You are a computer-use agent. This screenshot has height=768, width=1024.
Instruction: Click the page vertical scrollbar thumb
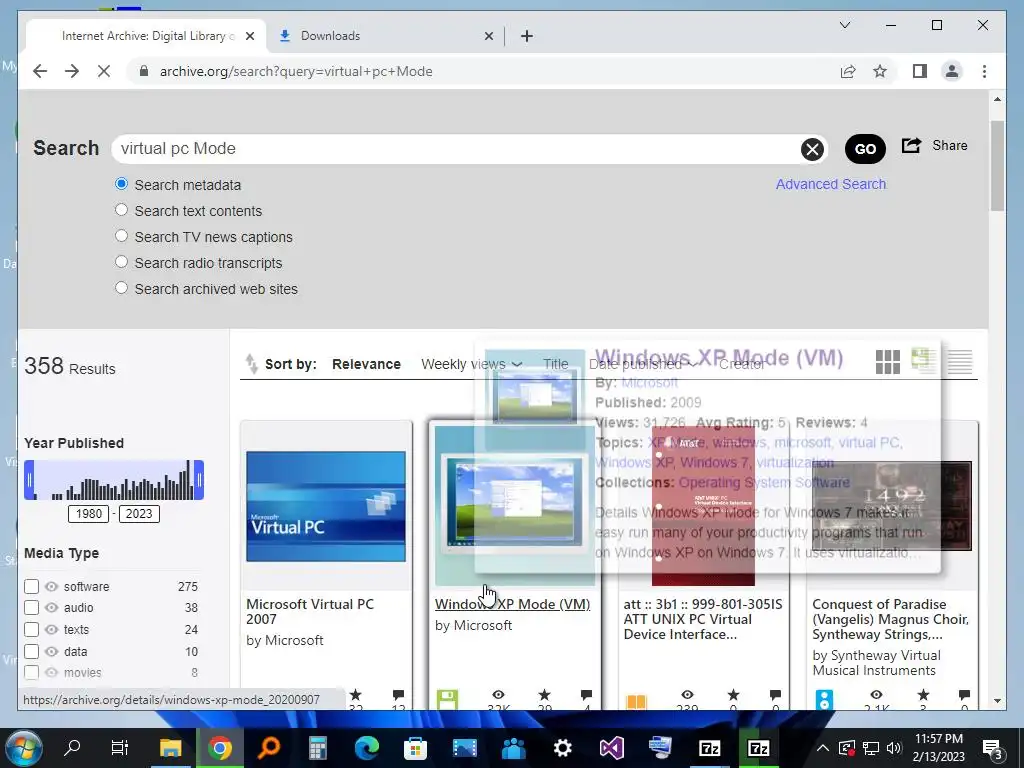pyautogui.click(x=997, y=166)
